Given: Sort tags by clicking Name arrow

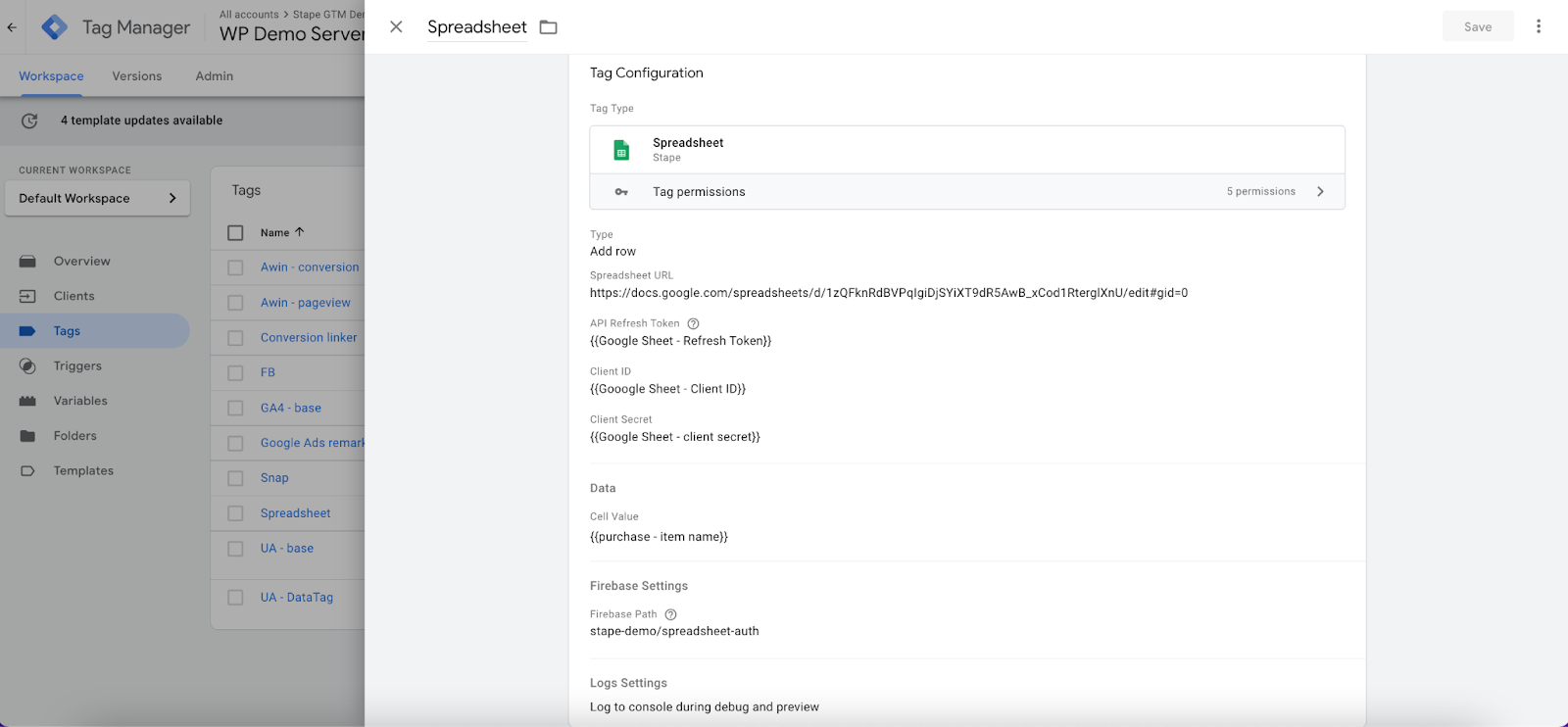Looking at the screenshot, I should [300, 232].
